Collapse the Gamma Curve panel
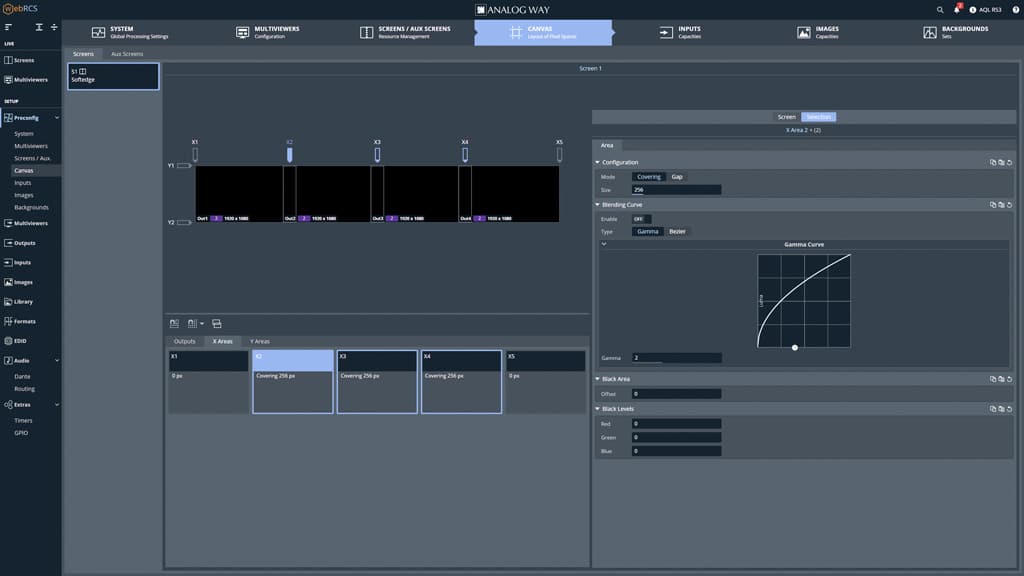Image resolution: width=1024 pixels, height=576 pixels. 604,244
